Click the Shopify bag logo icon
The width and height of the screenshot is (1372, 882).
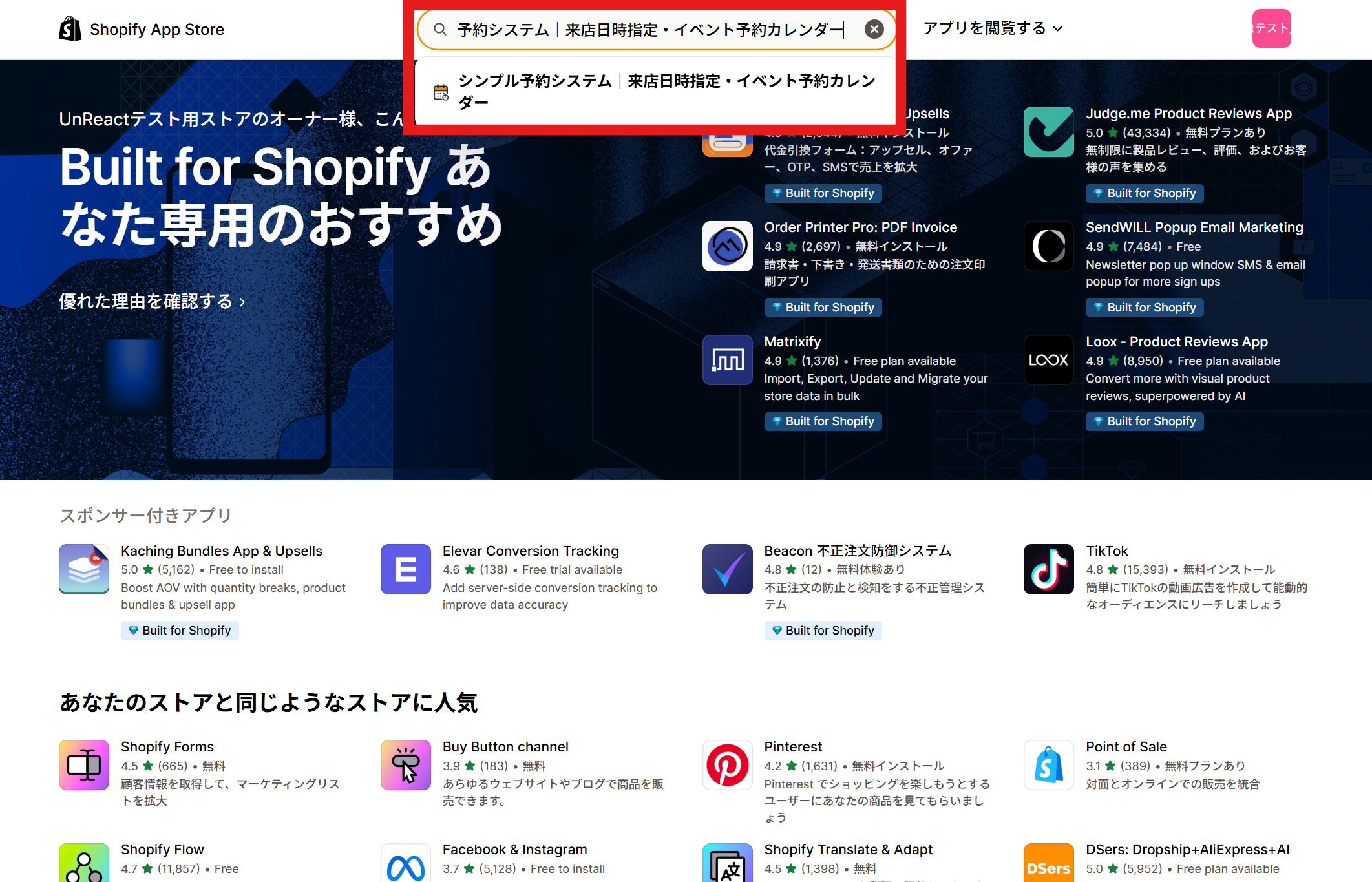coord(70,29)
